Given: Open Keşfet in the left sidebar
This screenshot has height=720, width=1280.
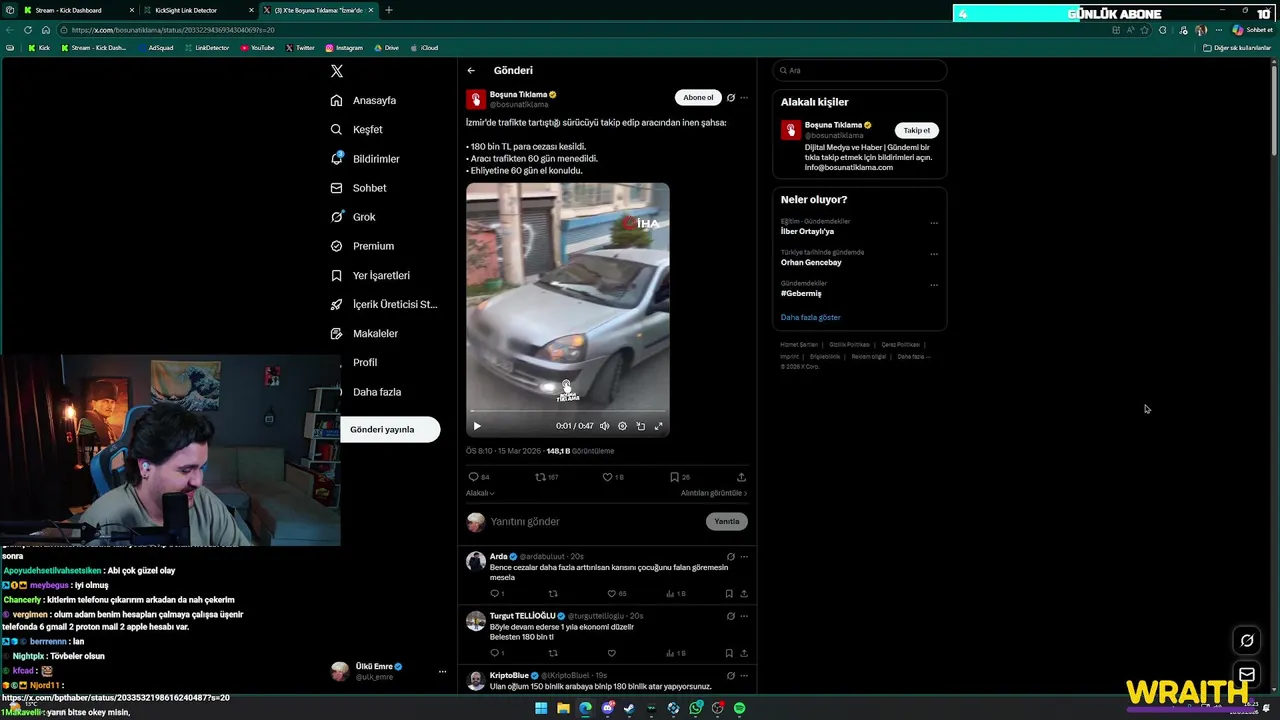Looking at the screenshot, I should (x=357, y=129).
